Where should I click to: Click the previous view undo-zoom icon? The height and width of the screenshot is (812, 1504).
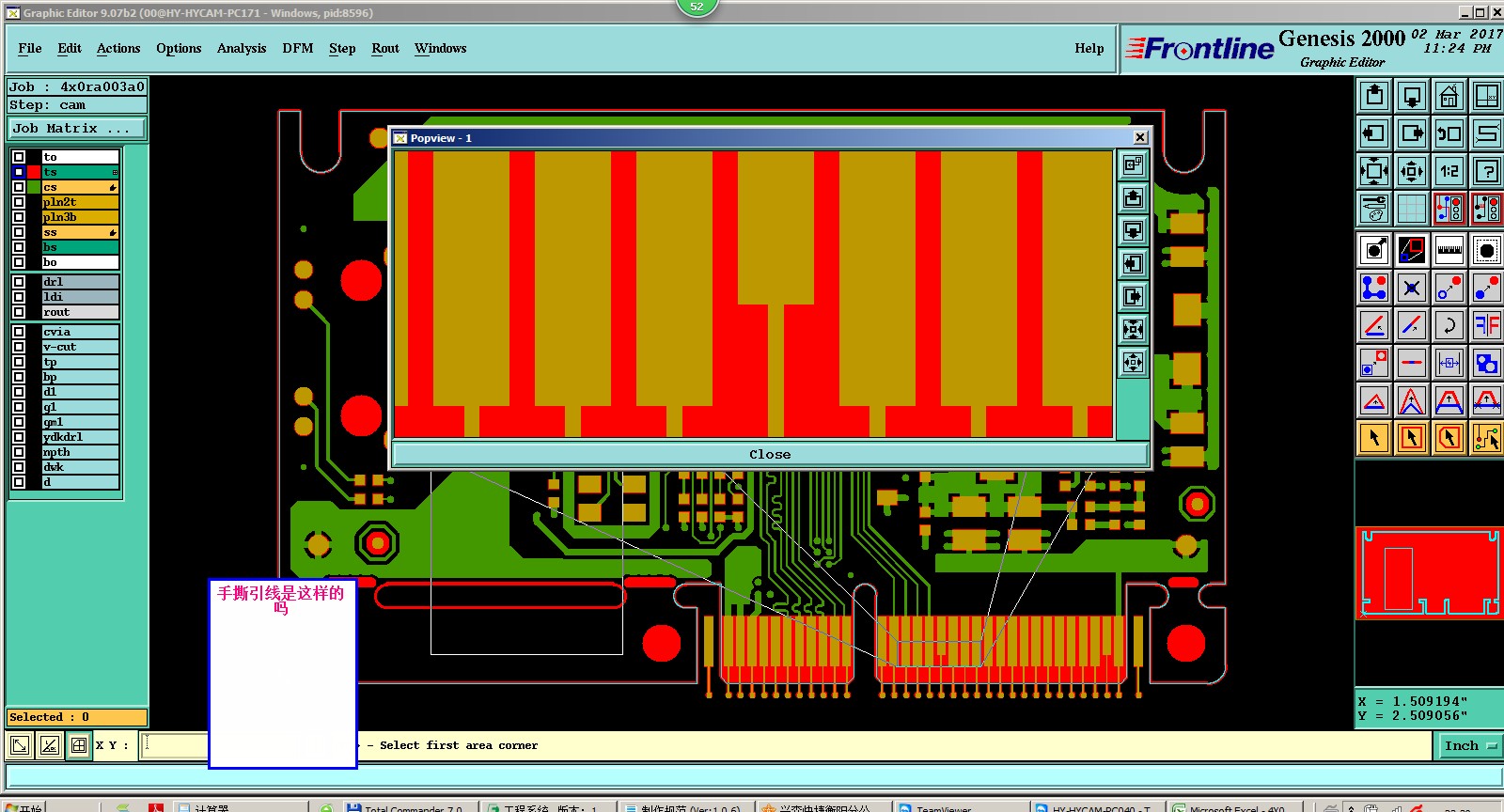[x=1449, y=133]
